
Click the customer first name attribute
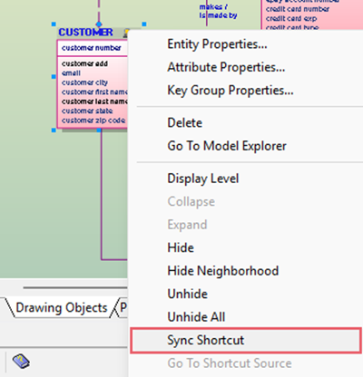pyautogui.click(x=94, y=92)
